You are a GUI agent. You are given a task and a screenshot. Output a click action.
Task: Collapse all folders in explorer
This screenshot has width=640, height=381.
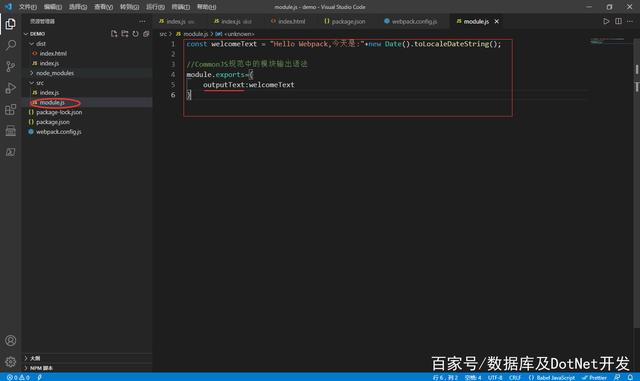[146, 34]
